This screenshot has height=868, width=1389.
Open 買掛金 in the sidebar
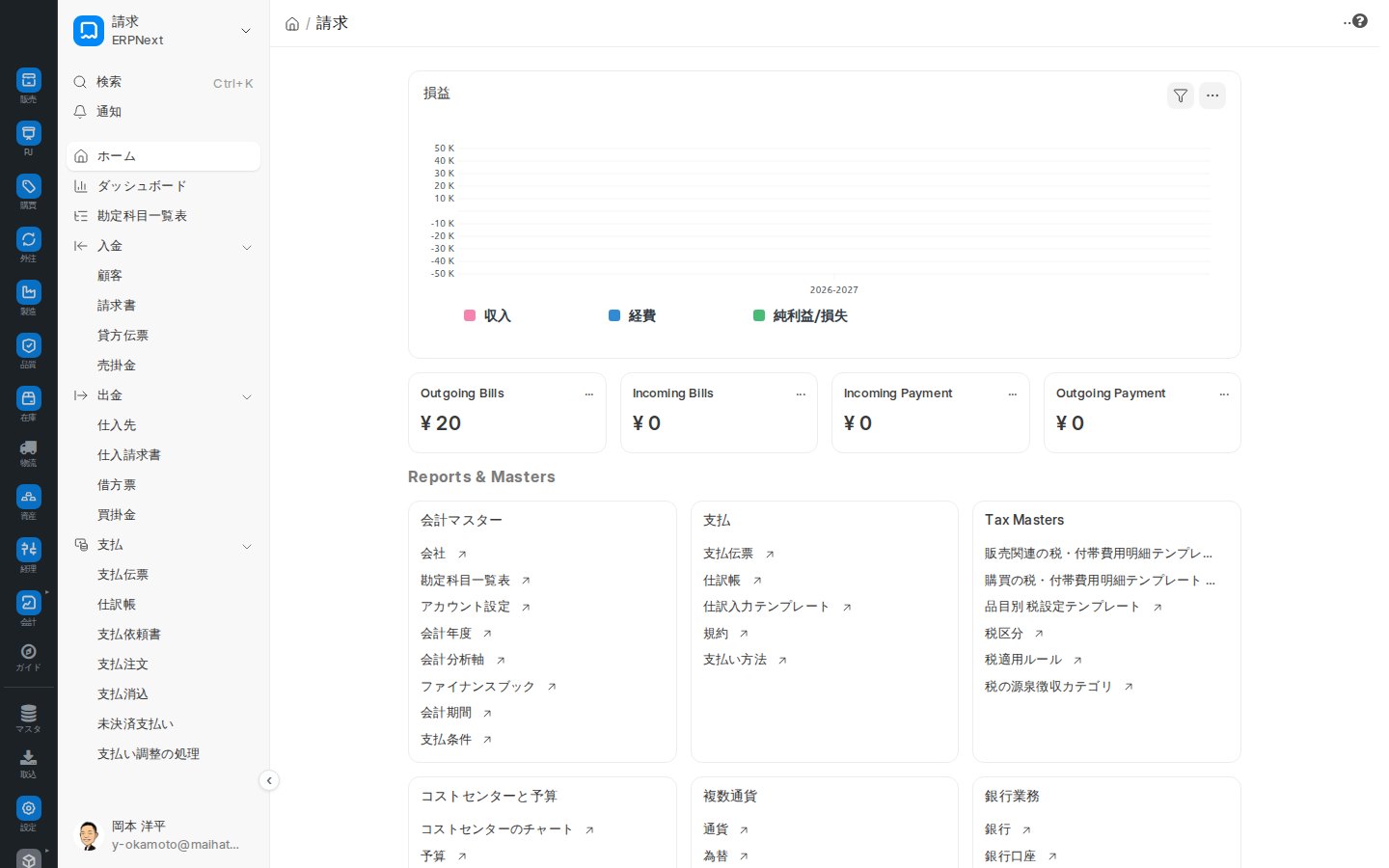point(163,515)
